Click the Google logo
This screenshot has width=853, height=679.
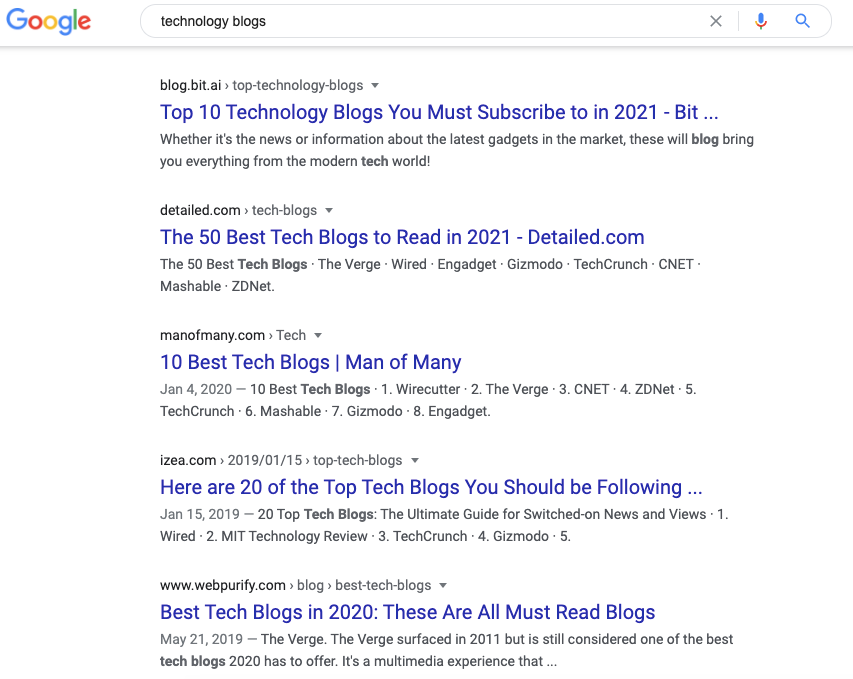coord(48,21)
